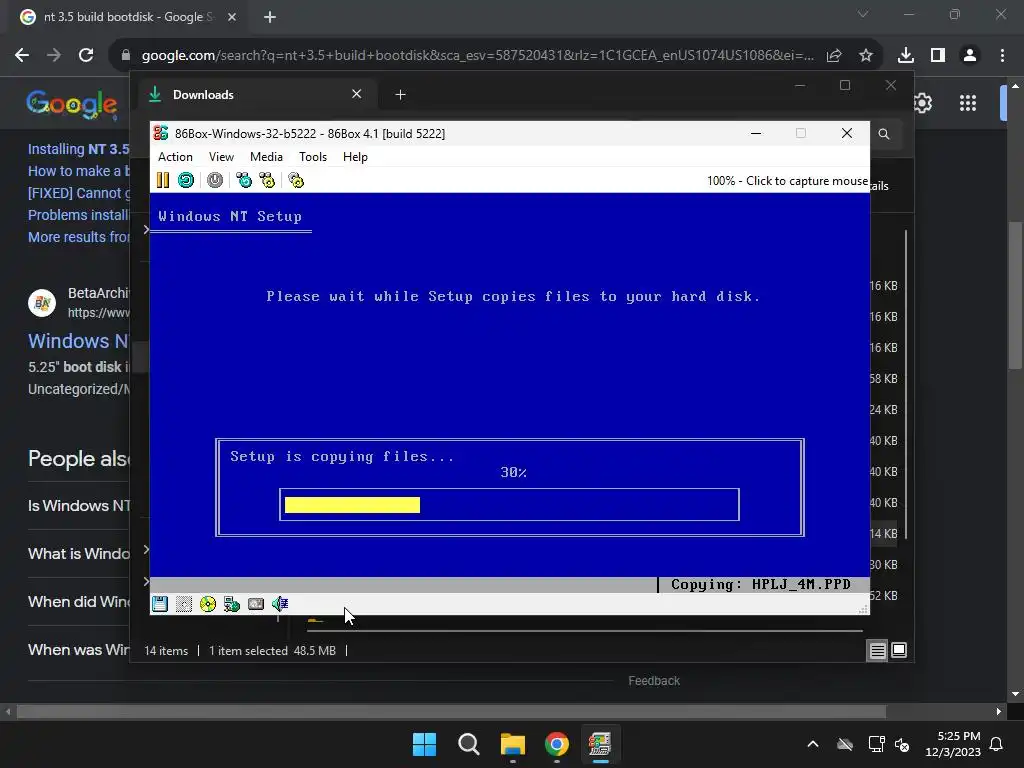Open the "[FIXED] Cannot g..." link
The image size is (1024, 768).
tap(78, 193)
